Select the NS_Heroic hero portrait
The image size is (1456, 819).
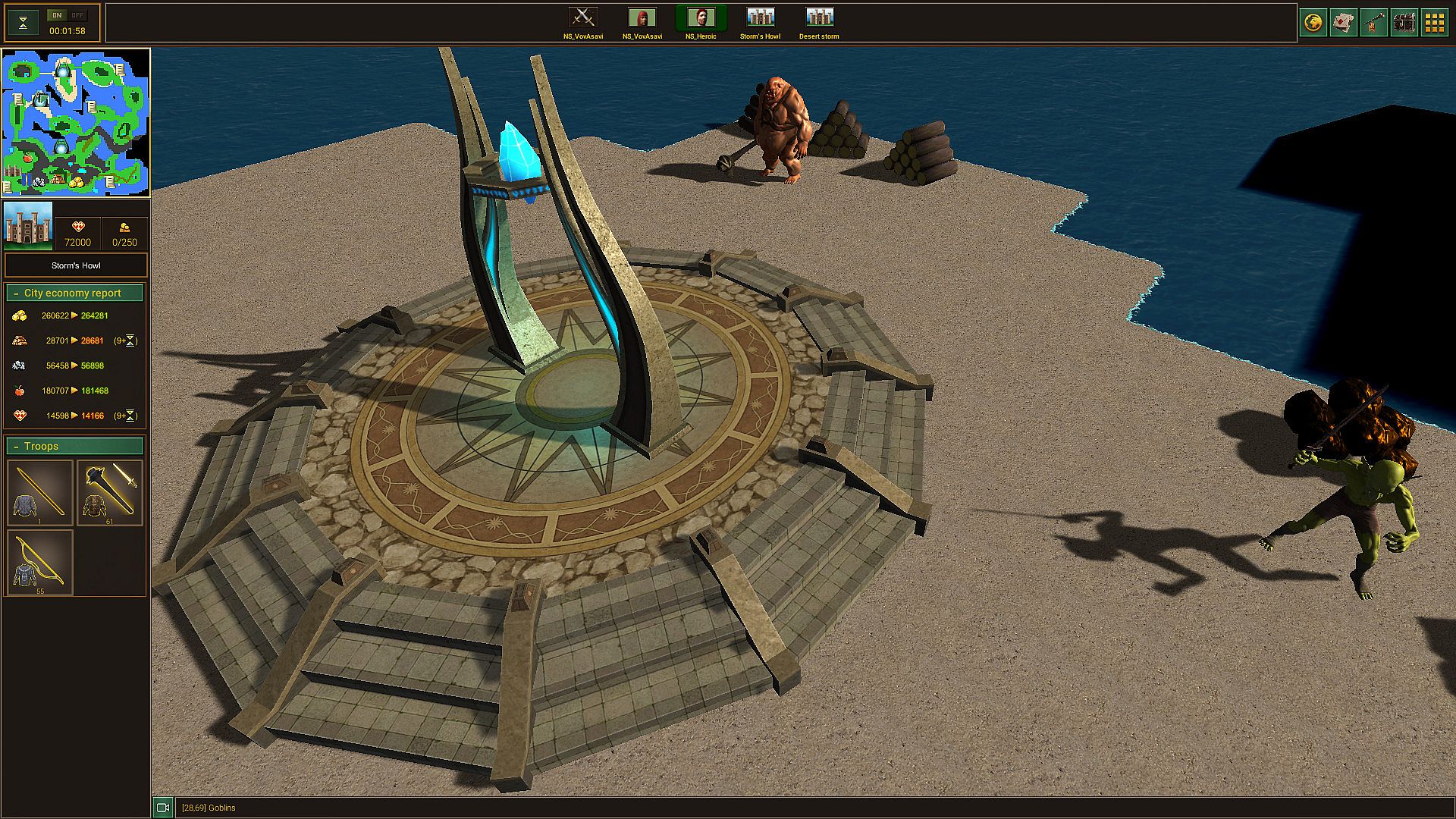tap(701, 17)
